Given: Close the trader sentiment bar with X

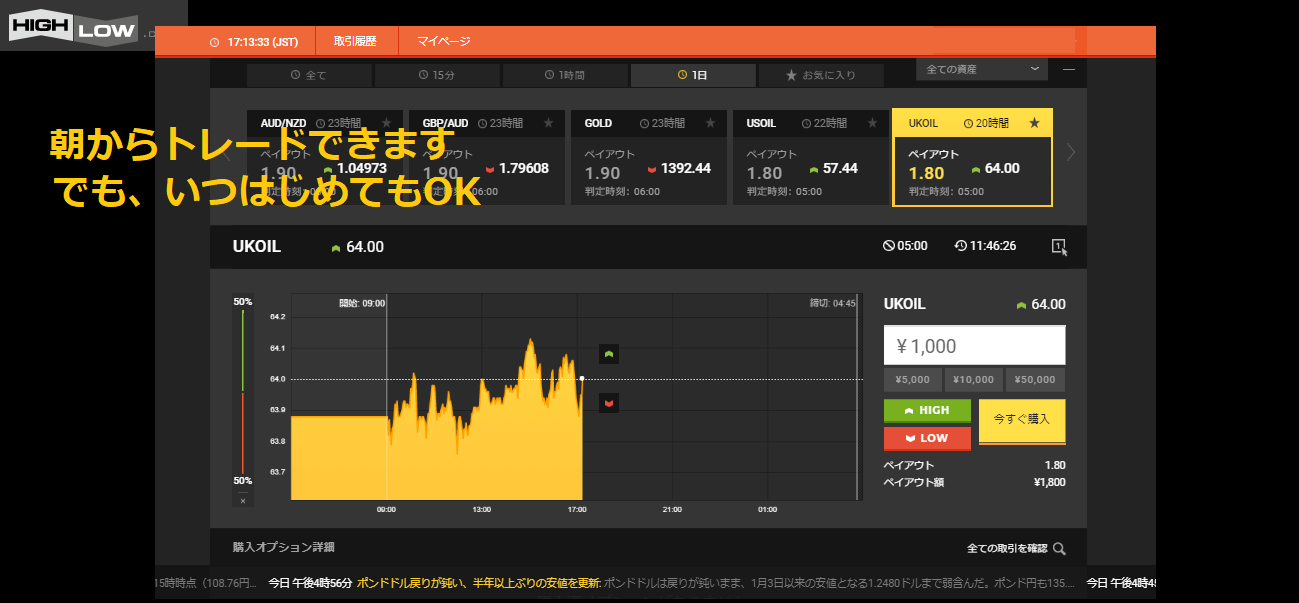Looking at the screenshot, I should [x=243, y=500].
